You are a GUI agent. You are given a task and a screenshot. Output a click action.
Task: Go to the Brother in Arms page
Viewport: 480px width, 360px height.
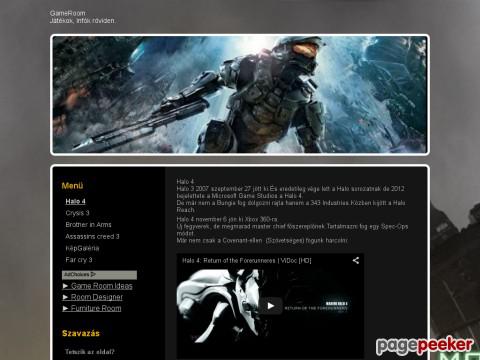pyautogui.click(x=88, y=225)
